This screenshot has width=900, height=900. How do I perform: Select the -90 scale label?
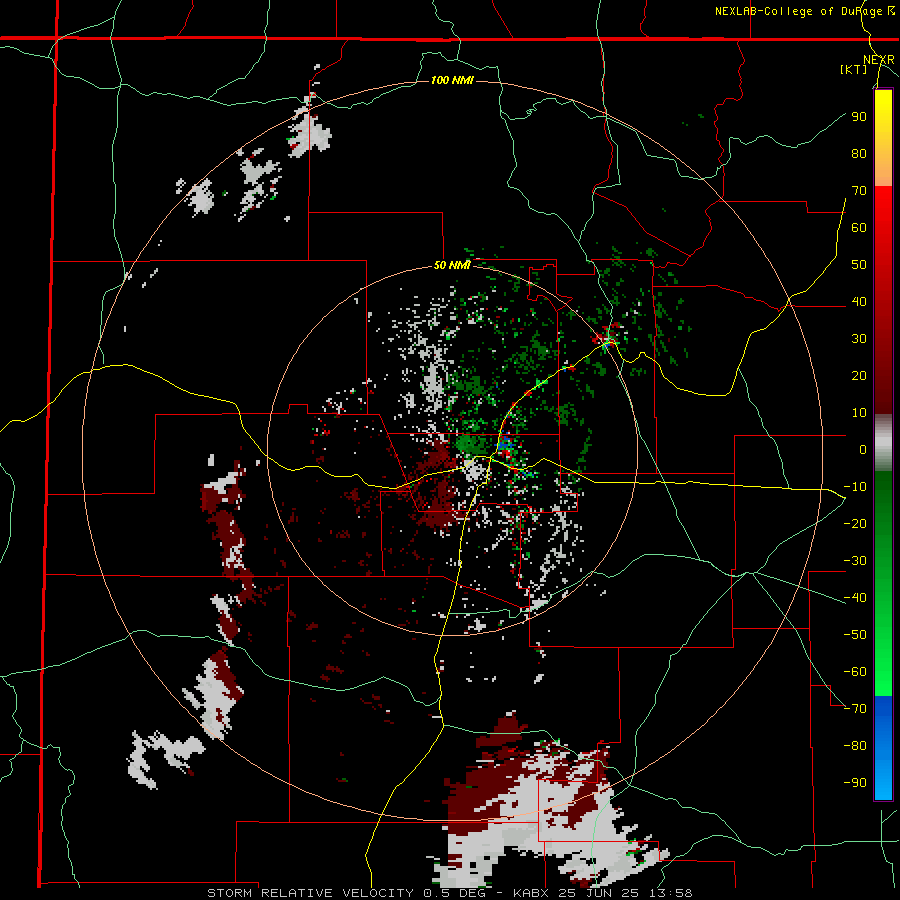855,783
